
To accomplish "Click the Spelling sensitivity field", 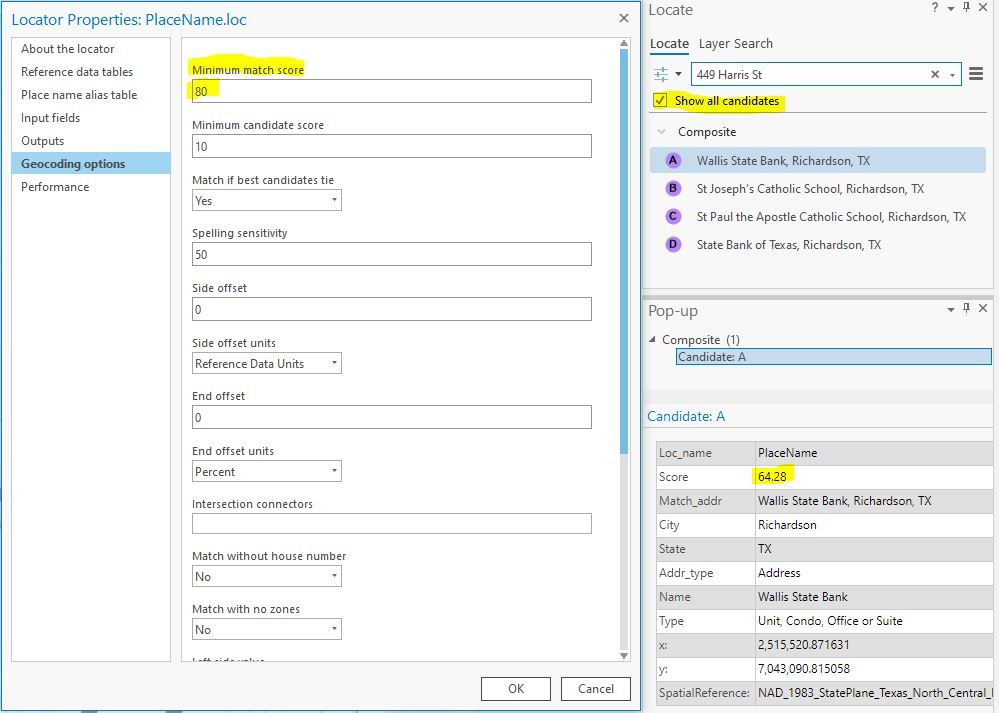I will coord(392,254).
